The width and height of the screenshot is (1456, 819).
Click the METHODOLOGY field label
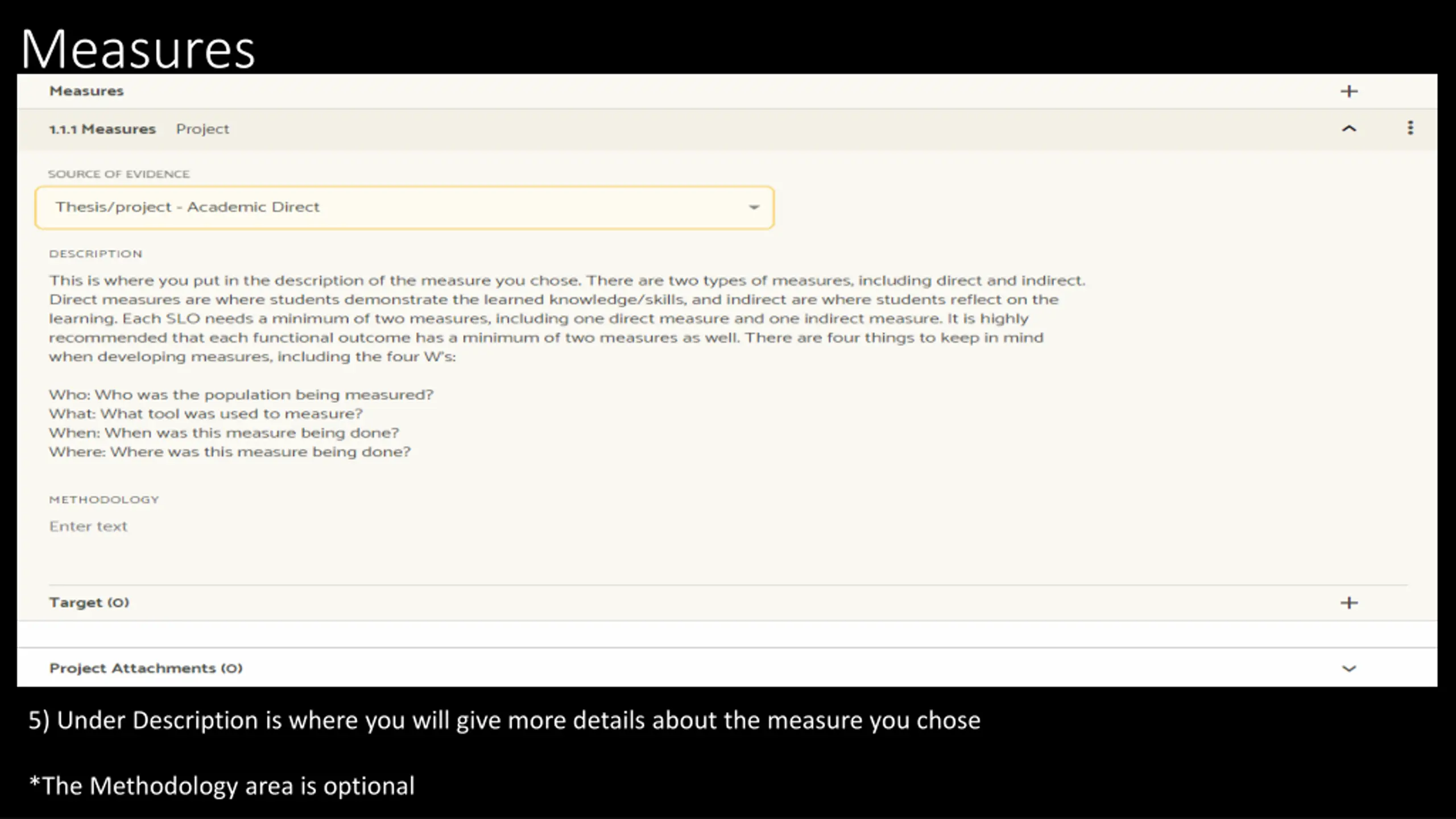(104, 499)
